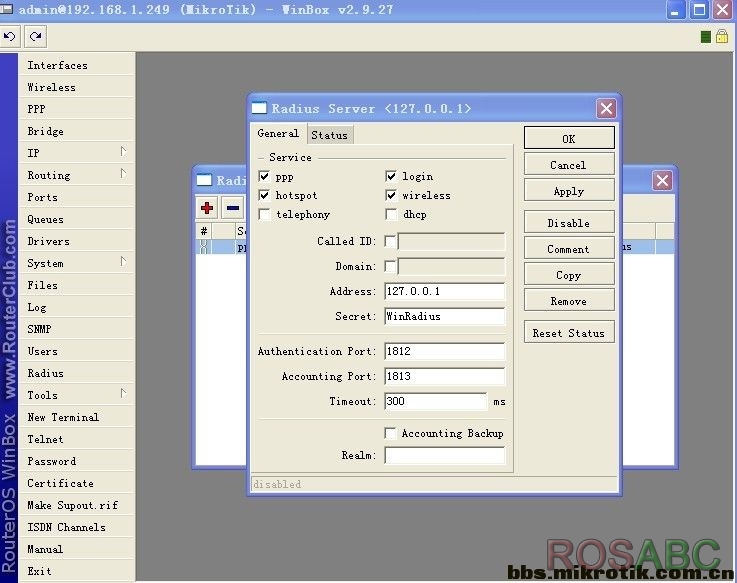This screenshot has width=737, height=583.
Task: Open the Manual menu item
Action: pos(77,549)
